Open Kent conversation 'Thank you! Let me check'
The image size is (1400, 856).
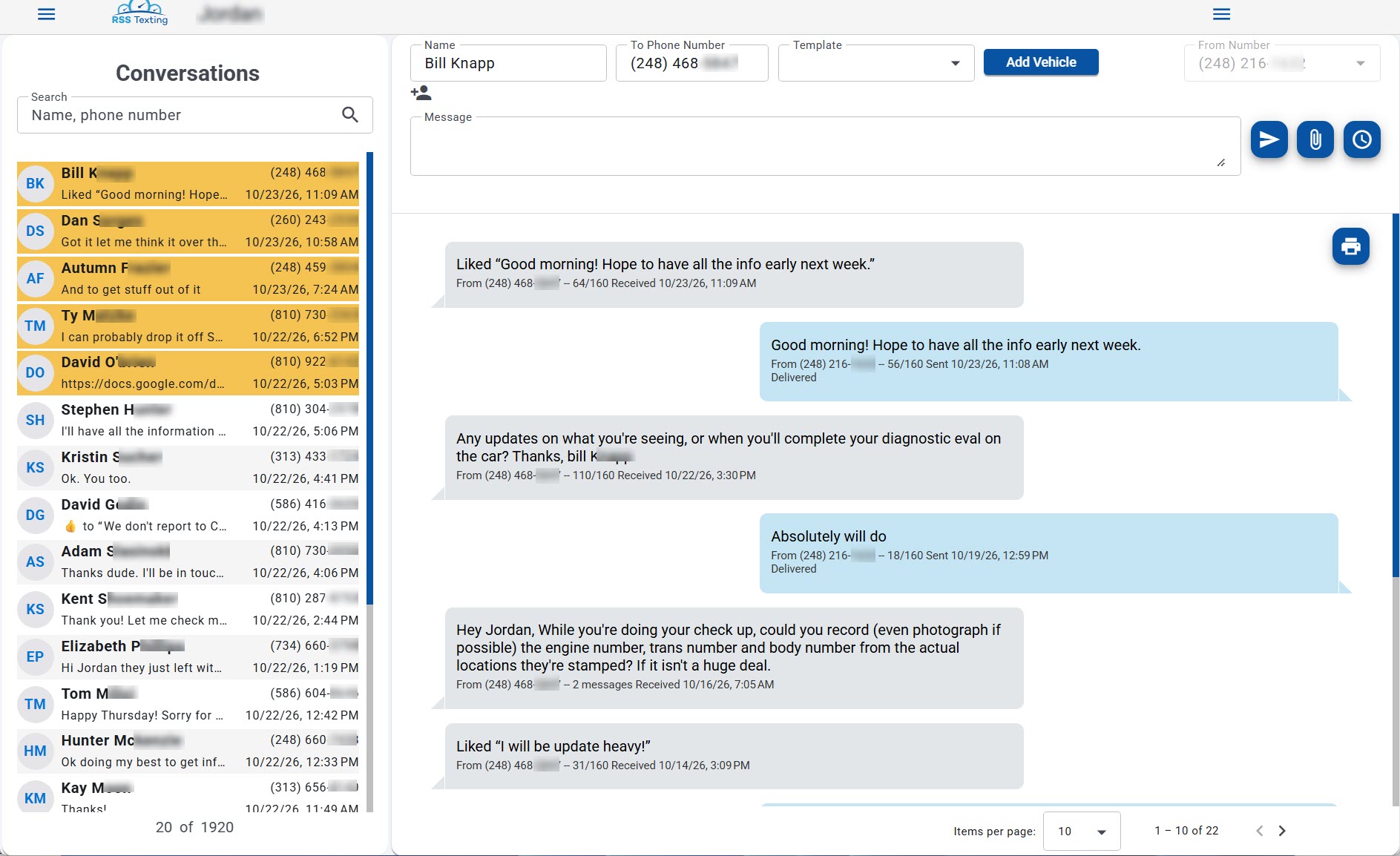coord(188,610)
